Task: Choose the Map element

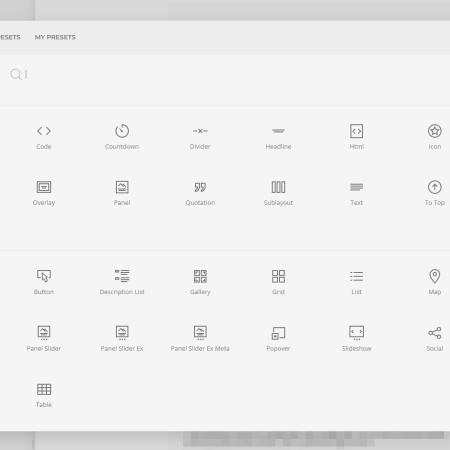Action: click(x=435, y=282)
